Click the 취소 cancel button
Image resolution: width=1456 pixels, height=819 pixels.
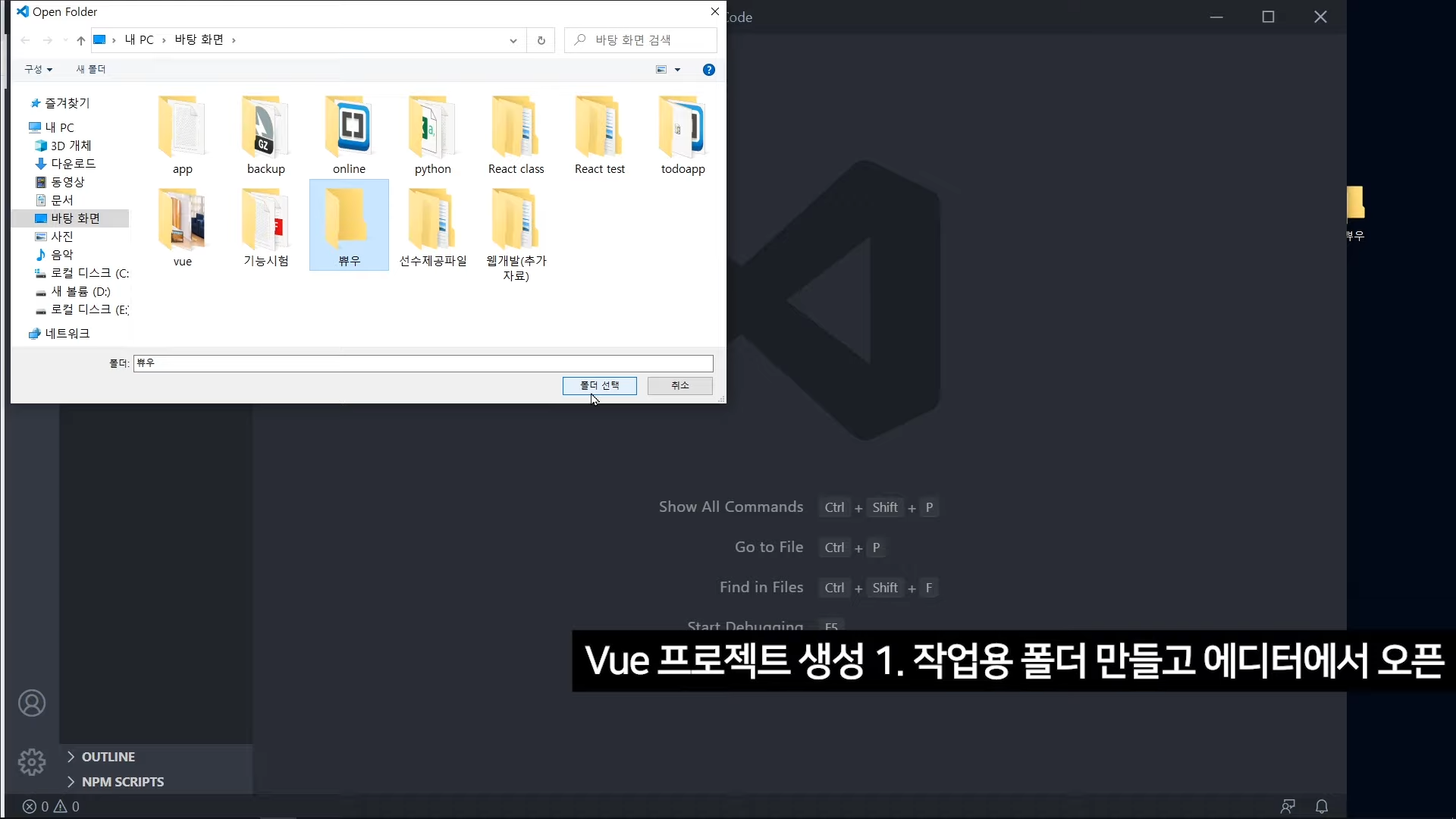tap(679, 385)
